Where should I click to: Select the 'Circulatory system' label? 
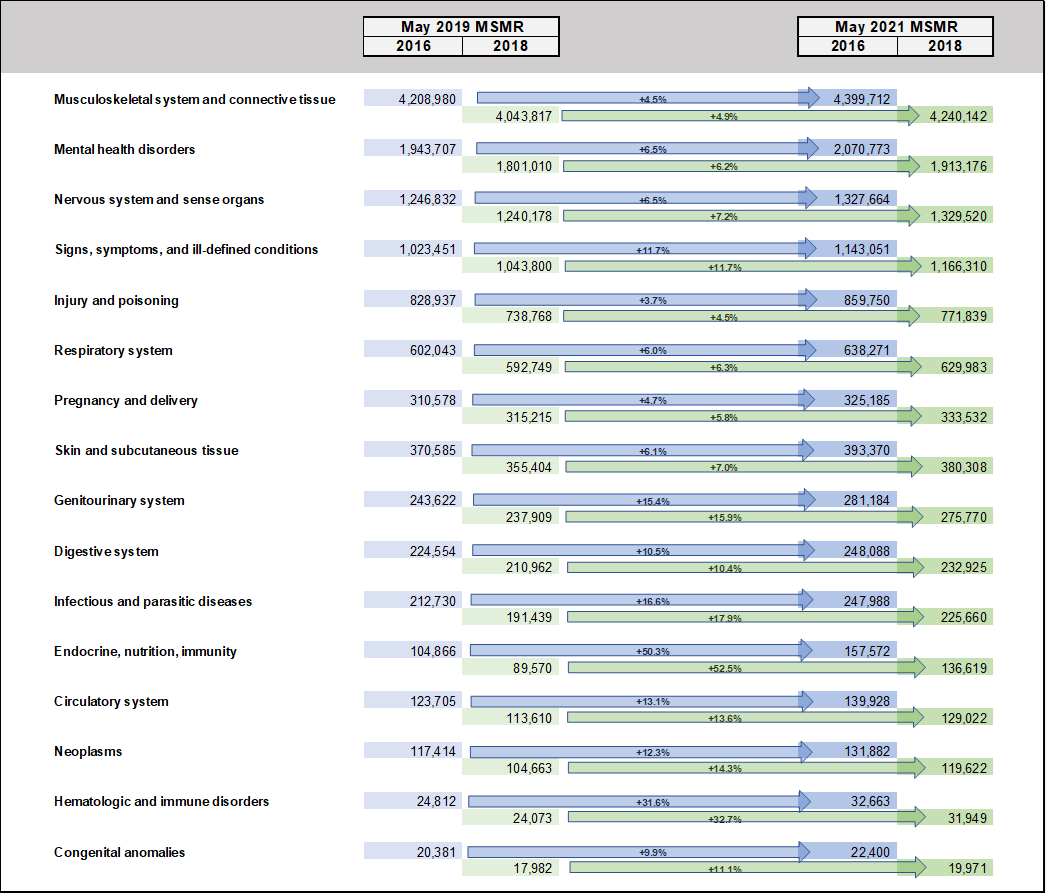click(x=111, y=701)
